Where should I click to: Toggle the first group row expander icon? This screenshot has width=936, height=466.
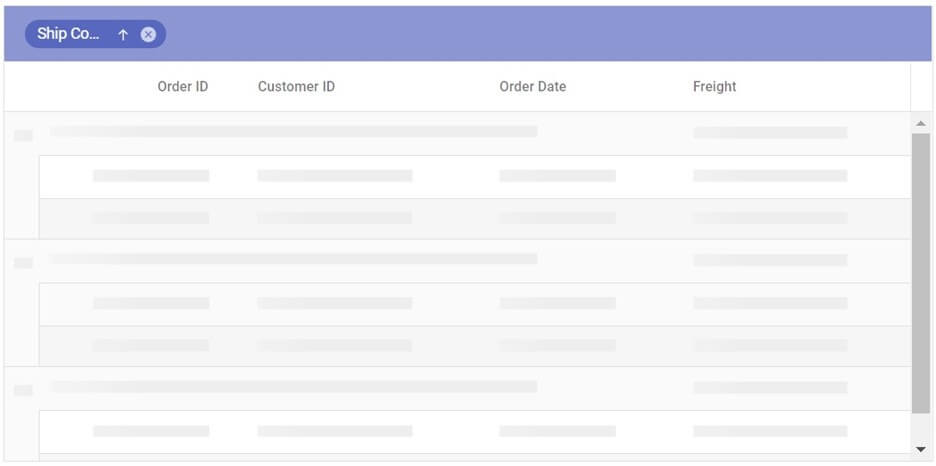pos(23,135)
